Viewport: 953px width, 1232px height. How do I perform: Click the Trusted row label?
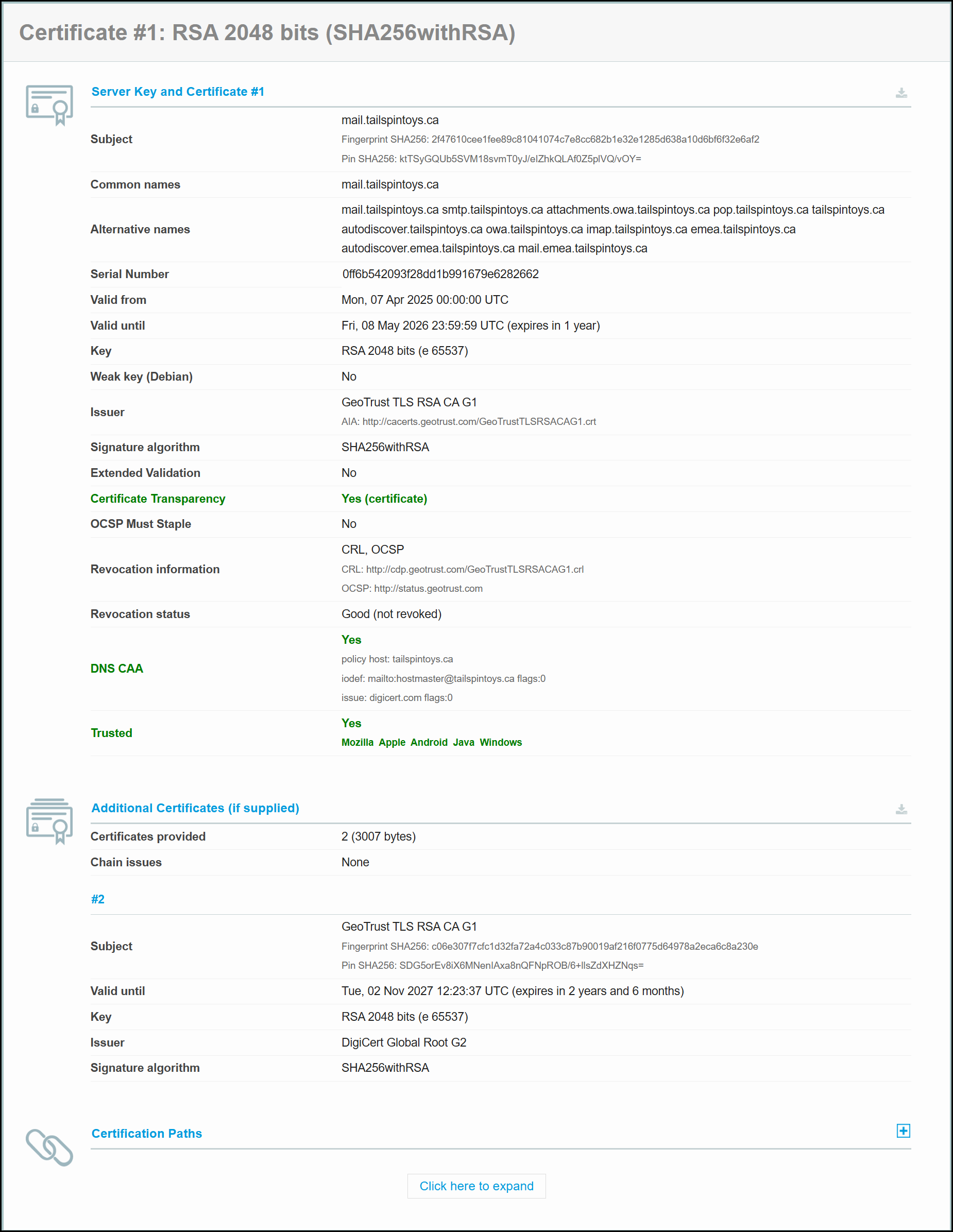click(x=111, y=733)
